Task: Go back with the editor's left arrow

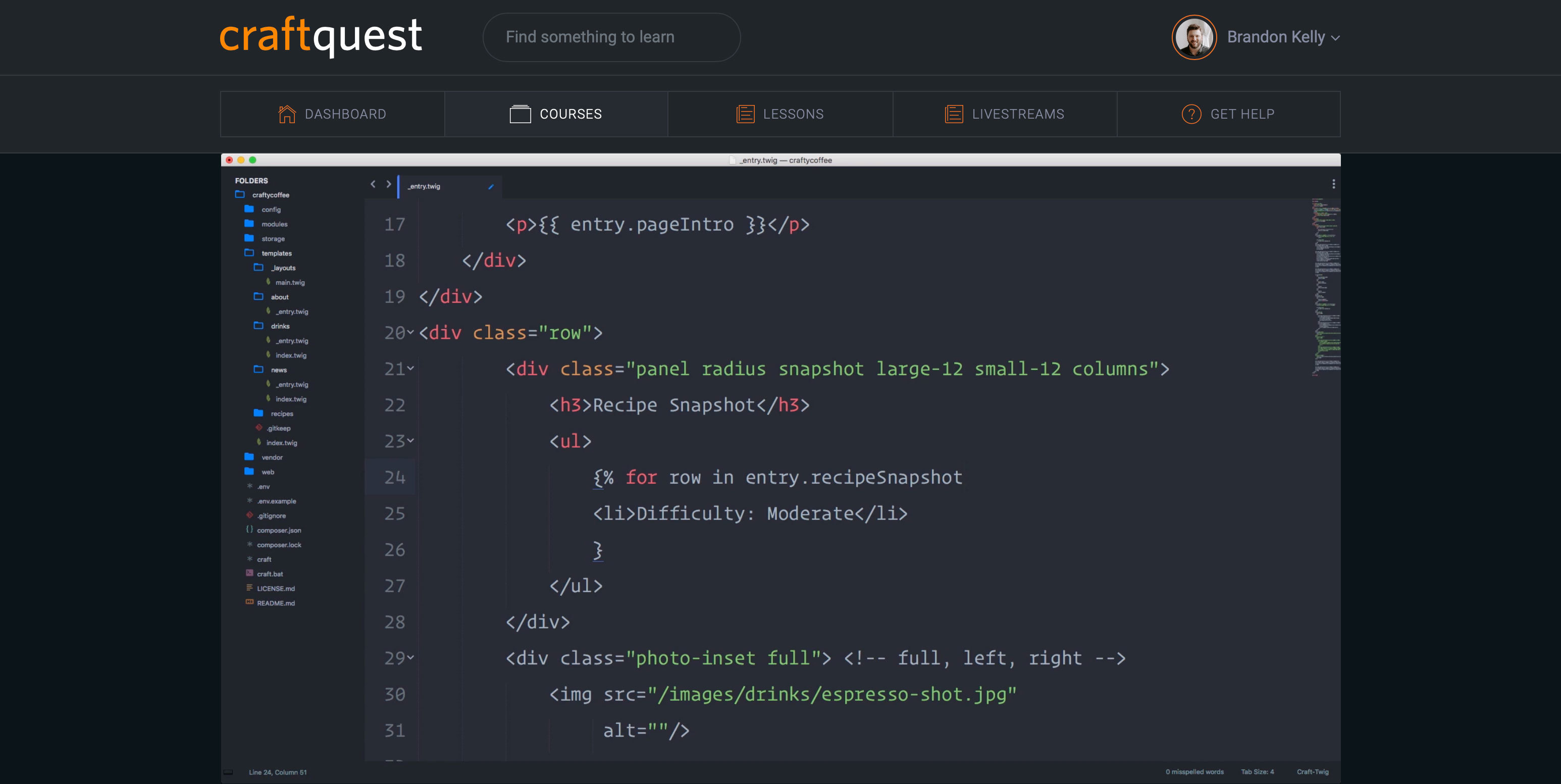Action: pos(373,184)
